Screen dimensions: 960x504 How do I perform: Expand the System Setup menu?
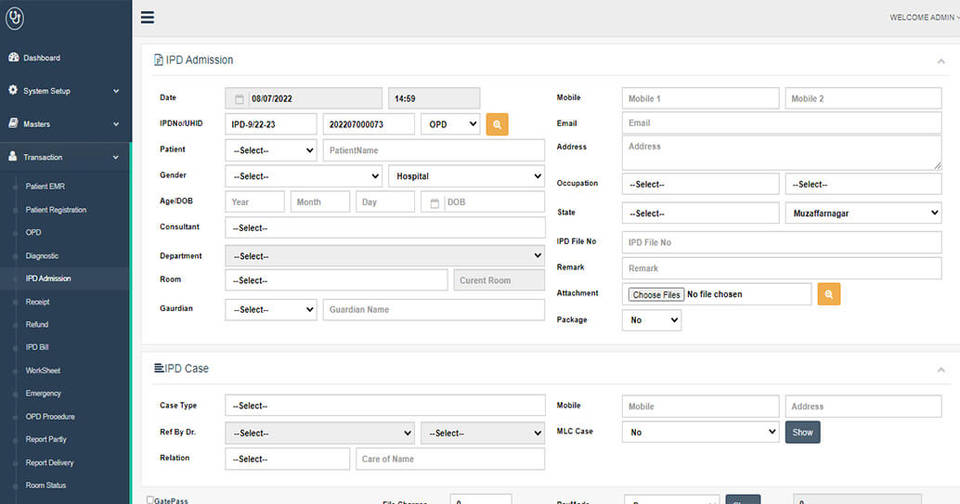(x=65, y=91)
